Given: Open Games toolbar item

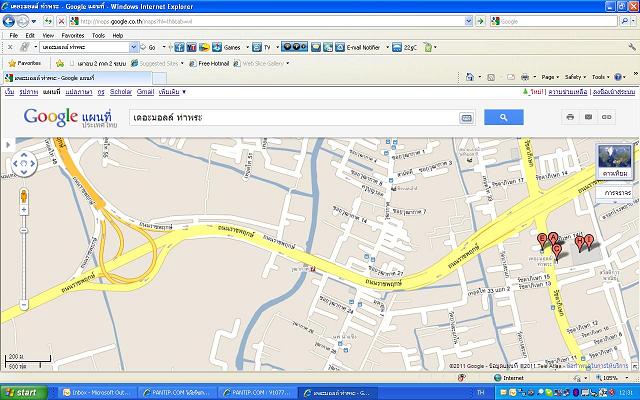Looking at the screenshot, I should pyautogui.click(x=228, y=47).
